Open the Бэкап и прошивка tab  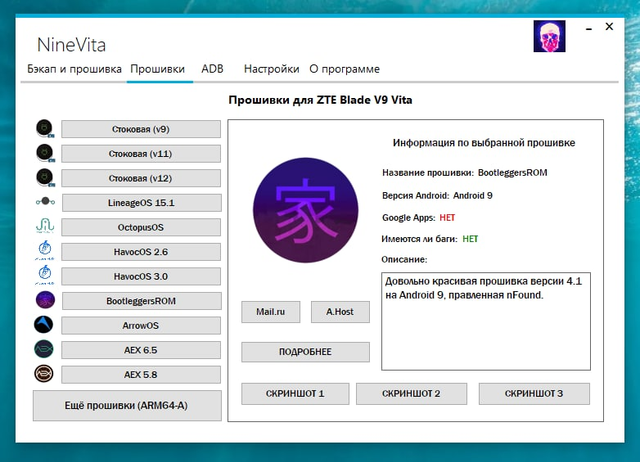74,69
